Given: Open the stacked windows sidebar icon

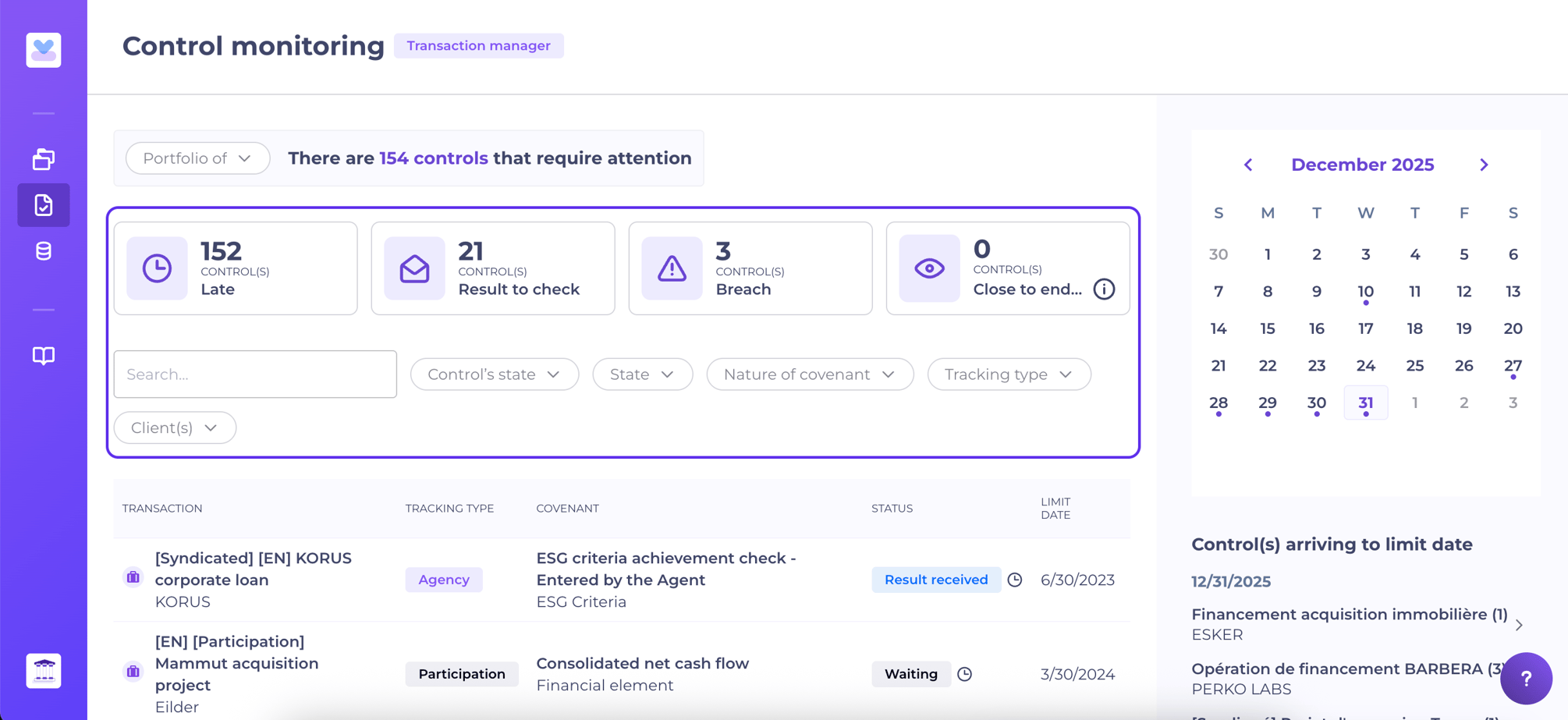Looking at the screenshot, I should 44,159.
